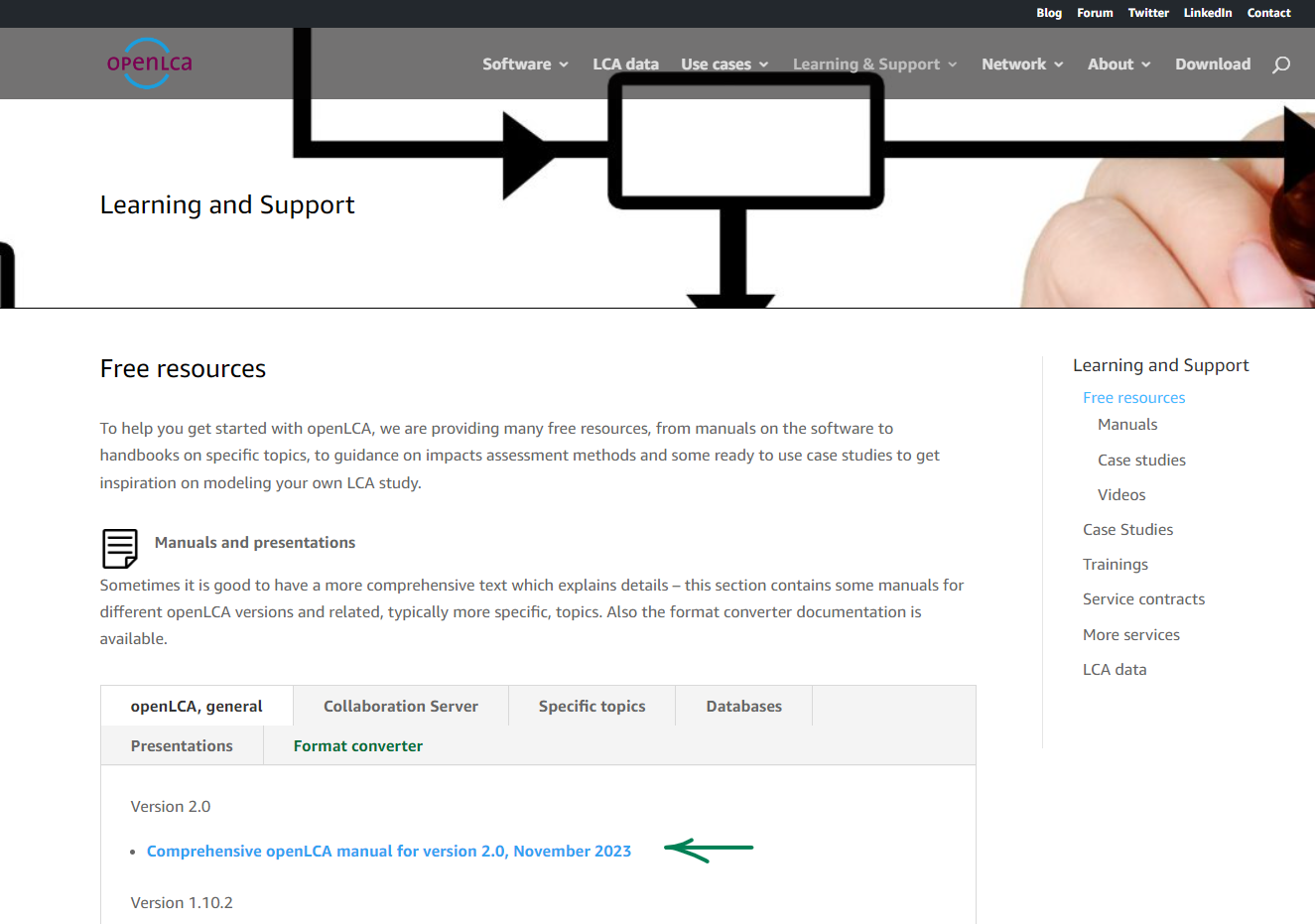Viewport: 1315px width, 924px height.
Task: Click the Manuals and presentations heading
Action: [255, 542]
